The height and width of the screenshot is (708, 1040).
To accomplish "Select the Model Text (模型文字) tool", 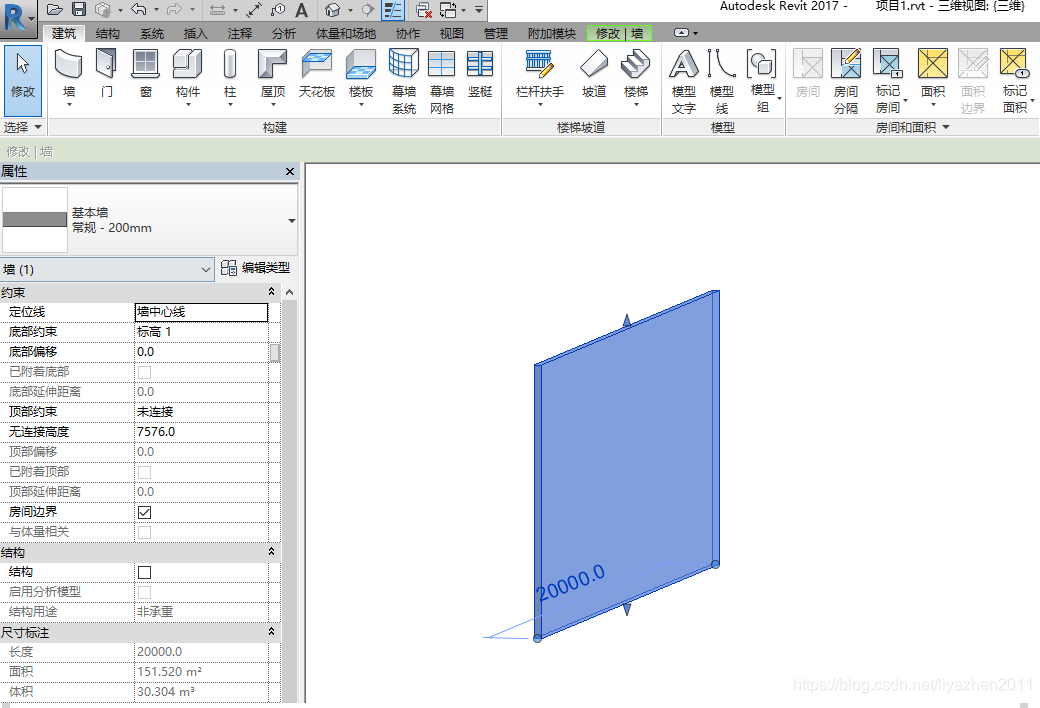I will click(x=684, y=66).
